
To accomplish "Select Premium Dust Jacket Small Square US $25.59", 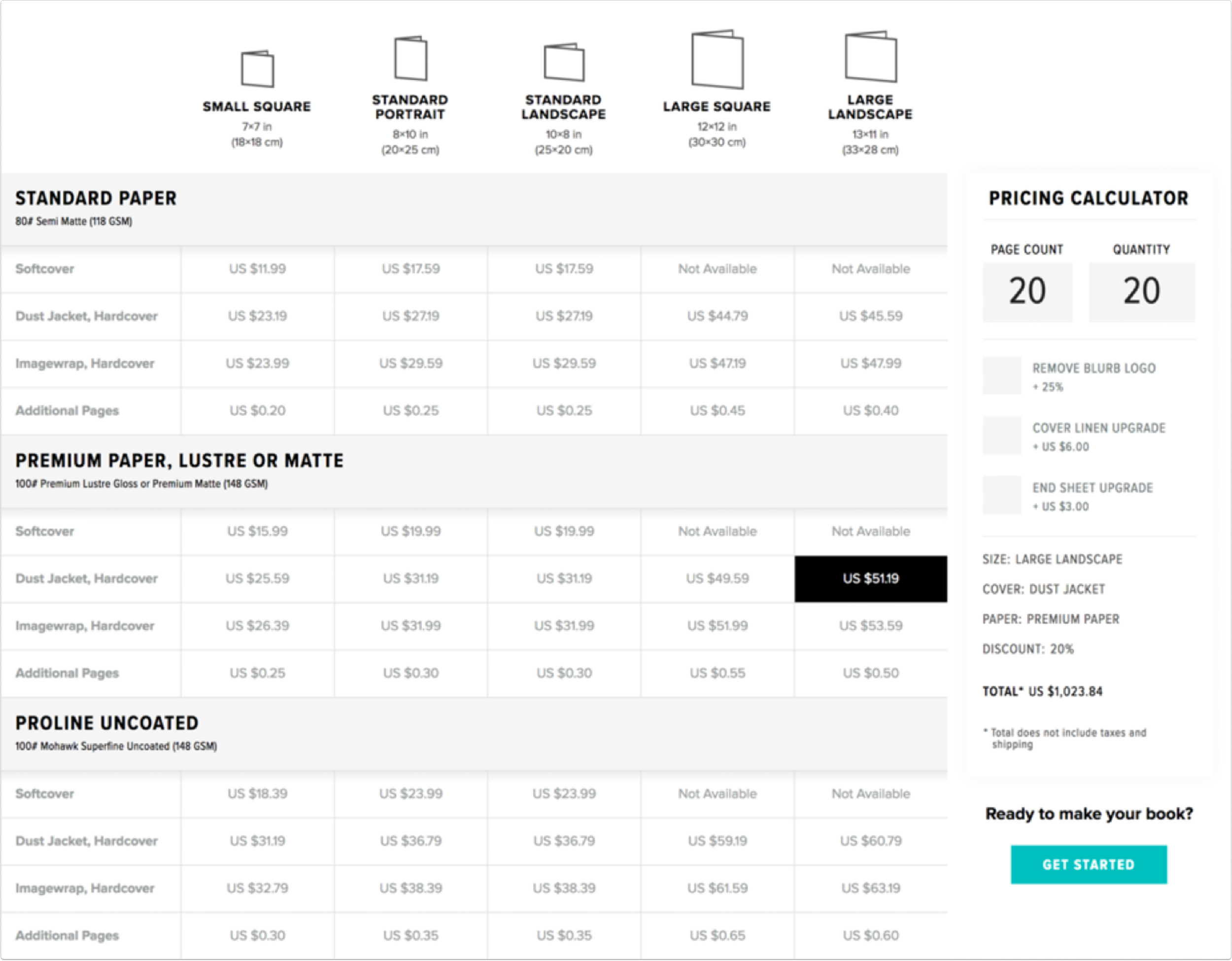I will click(x=257, y=579).
